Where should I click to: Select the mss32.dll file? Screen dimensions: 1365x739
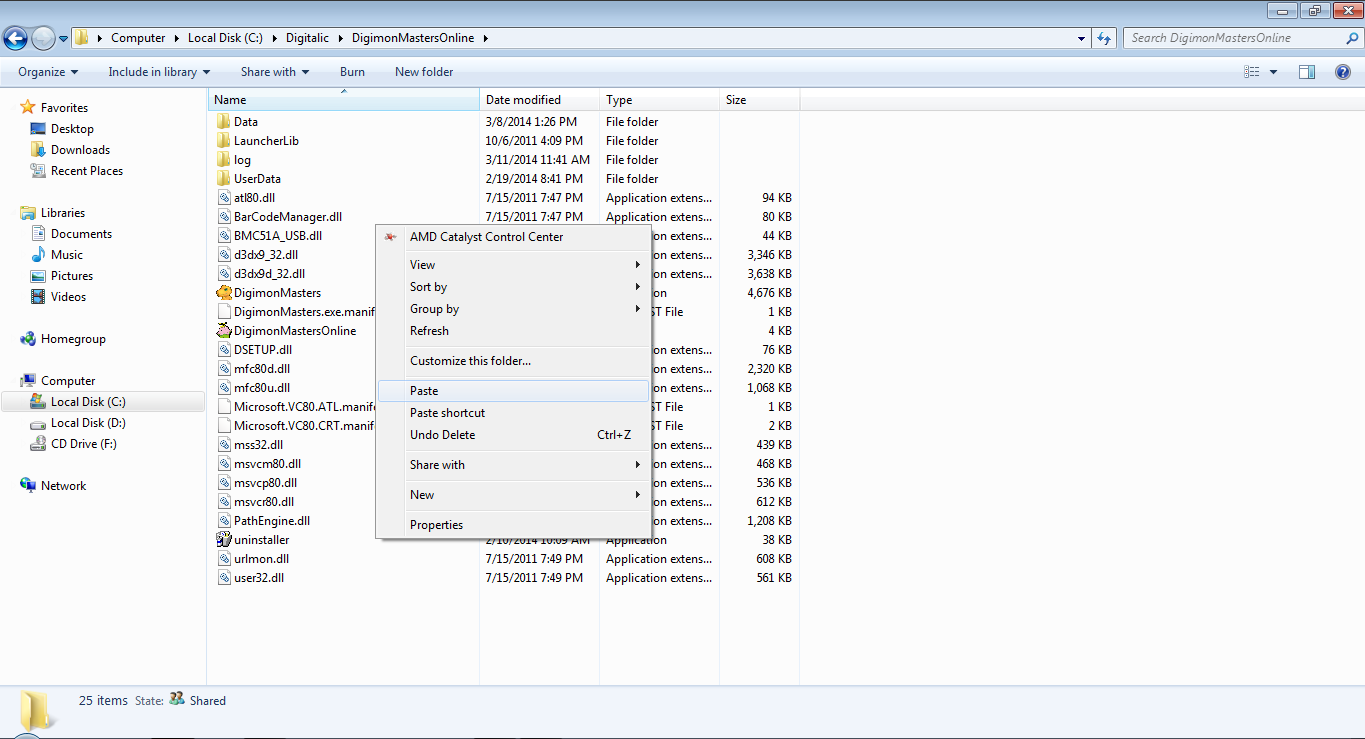pos(258,445)
